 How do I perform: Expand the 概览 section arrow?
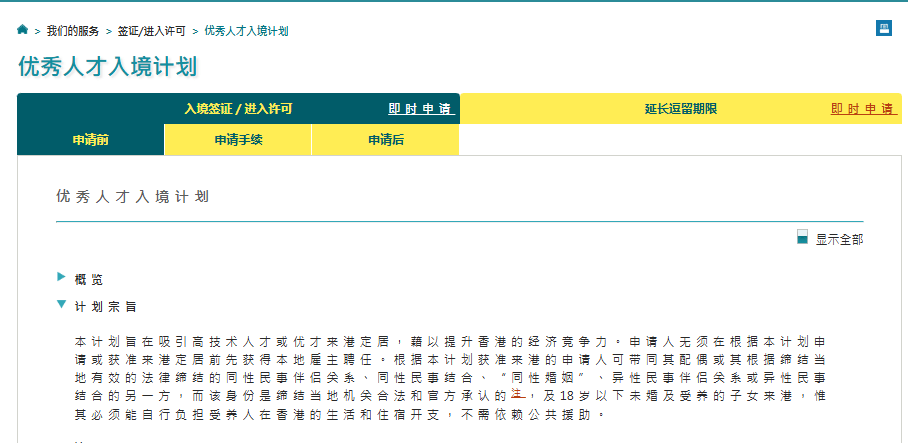tap(62, 277)
